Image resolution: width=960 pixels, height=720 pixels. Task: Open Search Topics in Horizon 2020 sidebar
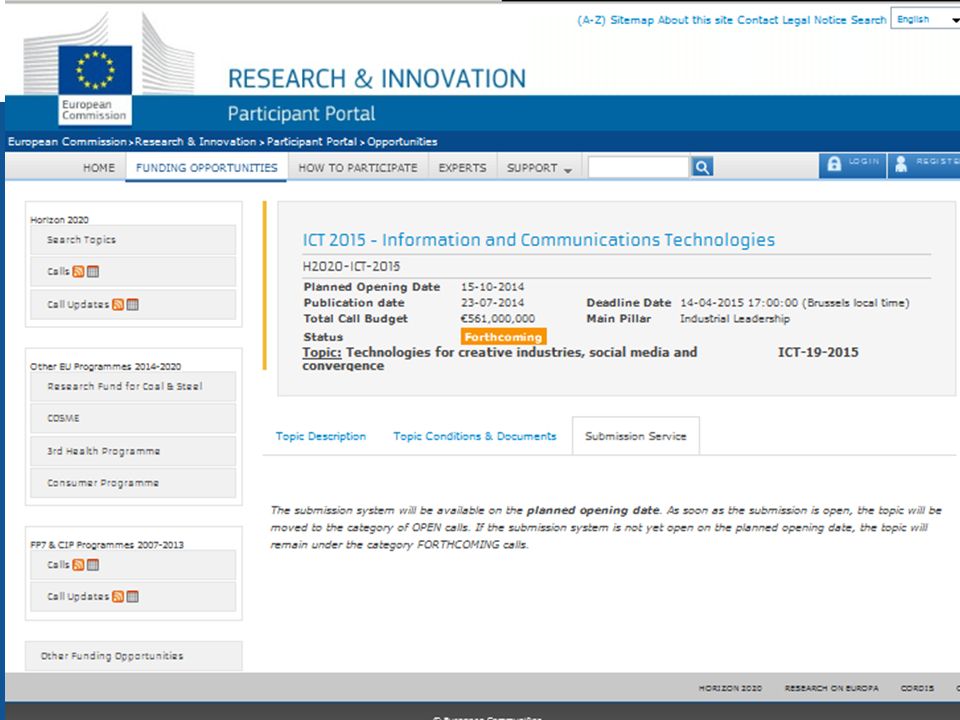click(x=133, y=239)
